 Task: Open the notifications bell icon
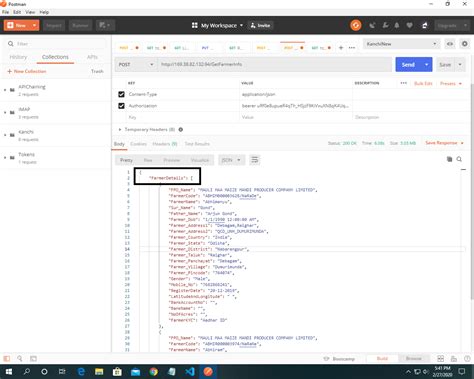click(397, 25)
